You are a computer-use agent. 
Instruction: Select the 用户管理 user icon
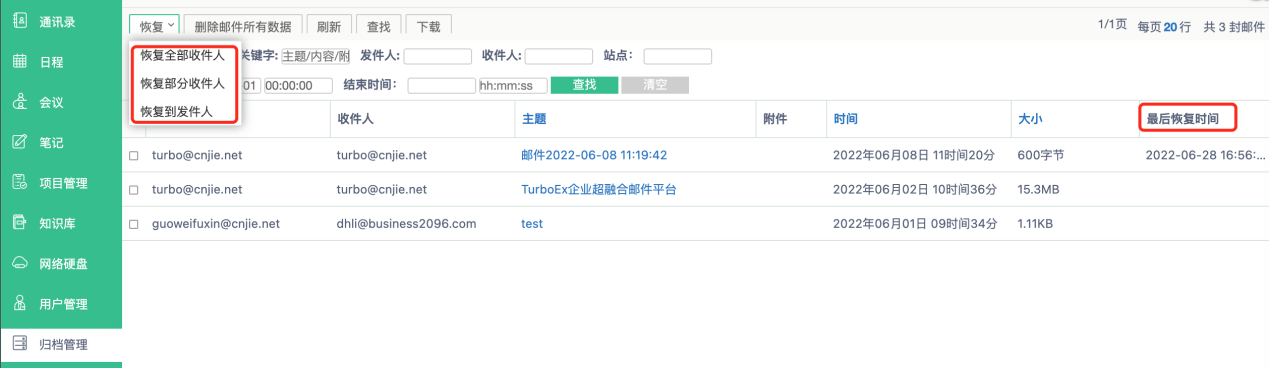coord(19,304)
